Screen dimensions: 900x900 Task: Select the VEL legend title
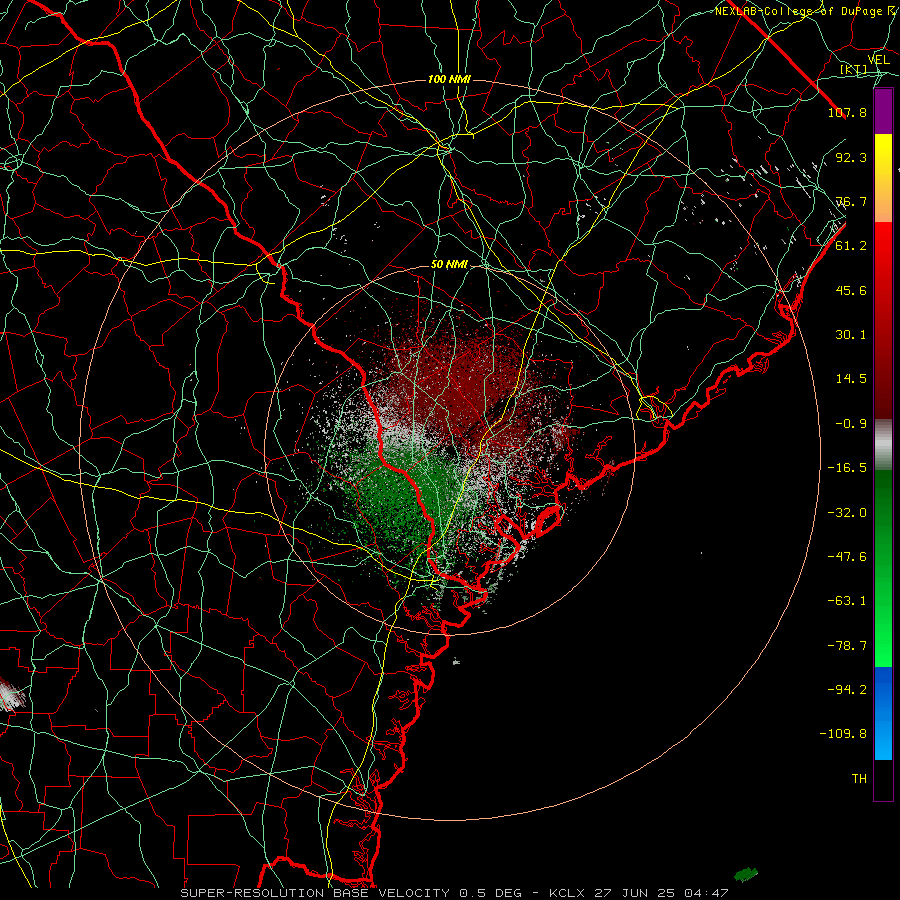coord(878,60)
